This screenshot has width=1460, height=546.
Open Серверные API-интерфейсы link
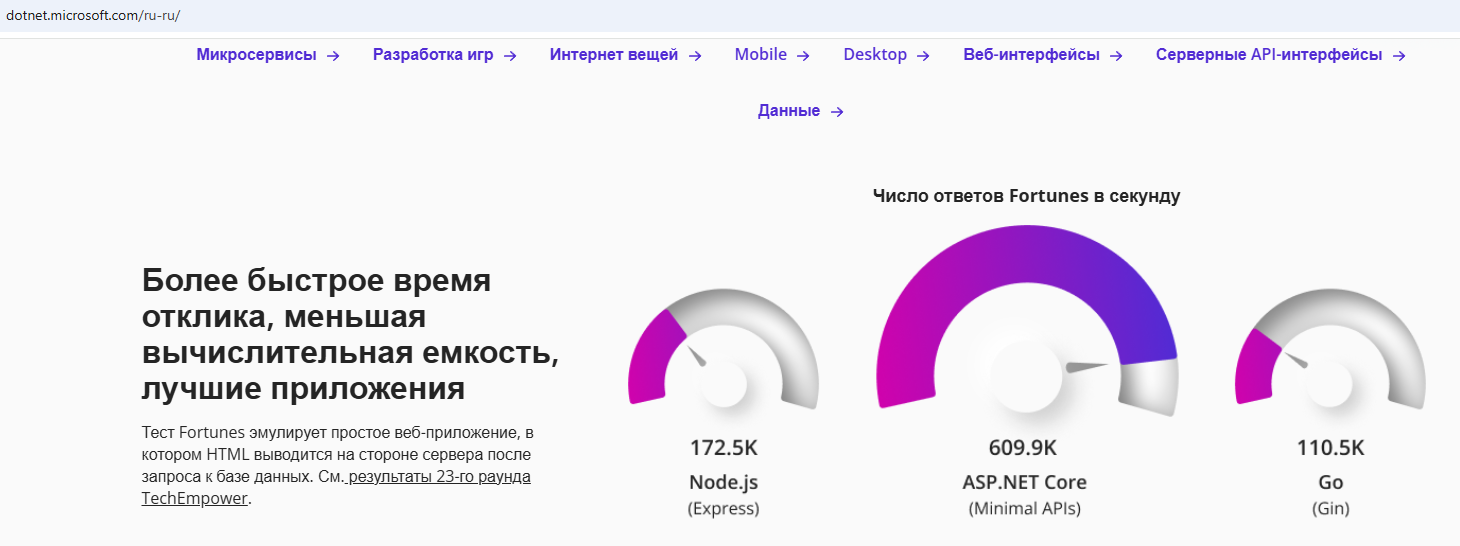(x=1269, y=55)
